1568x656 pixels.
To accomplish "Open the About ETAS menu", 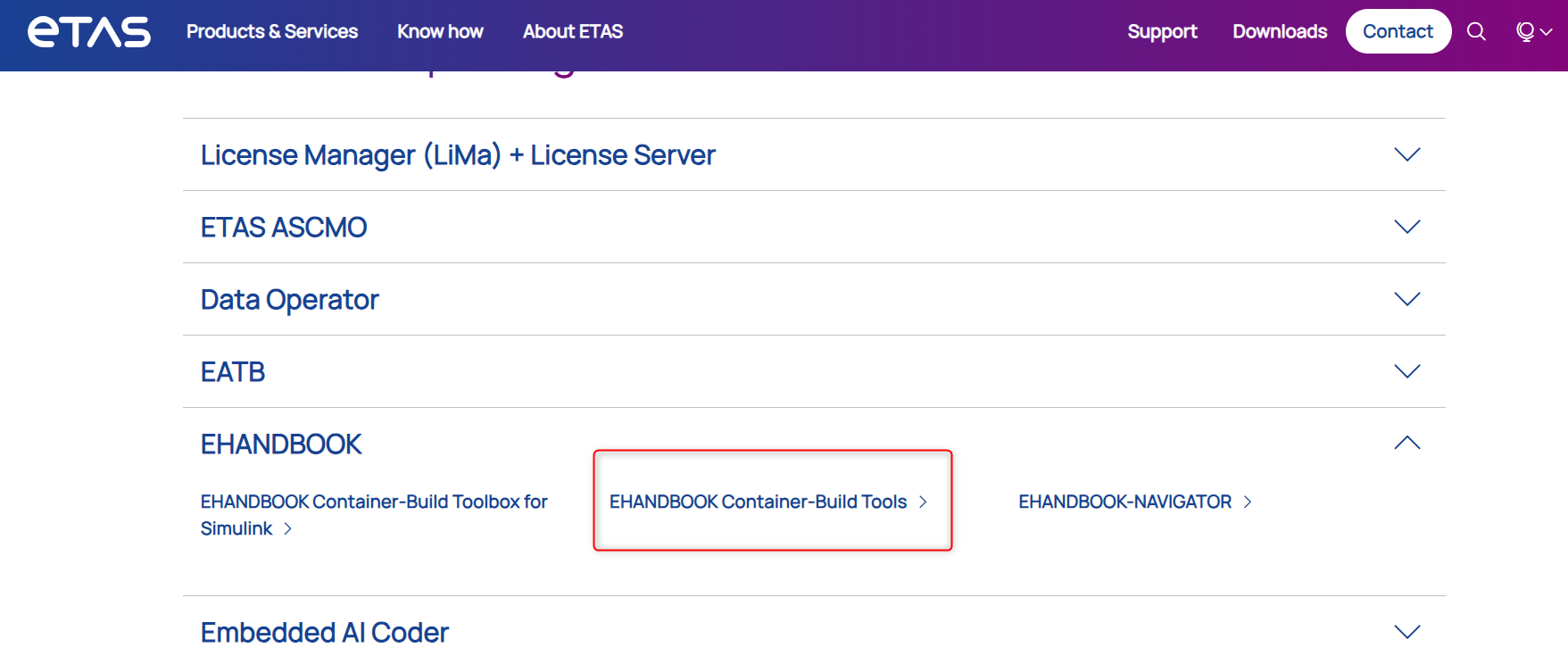I will pos(573,31).
